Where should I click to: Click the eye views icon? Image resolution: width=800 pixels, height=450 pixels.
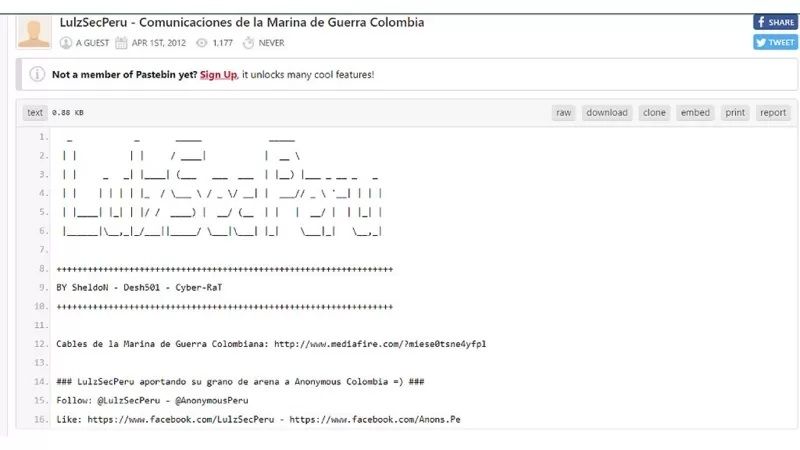coord(201,43)
